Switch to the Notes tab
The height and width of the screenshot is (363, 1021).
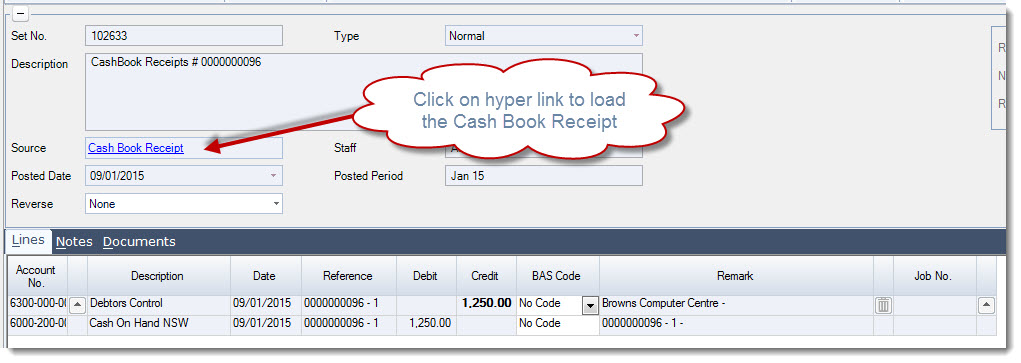point(74,242)
